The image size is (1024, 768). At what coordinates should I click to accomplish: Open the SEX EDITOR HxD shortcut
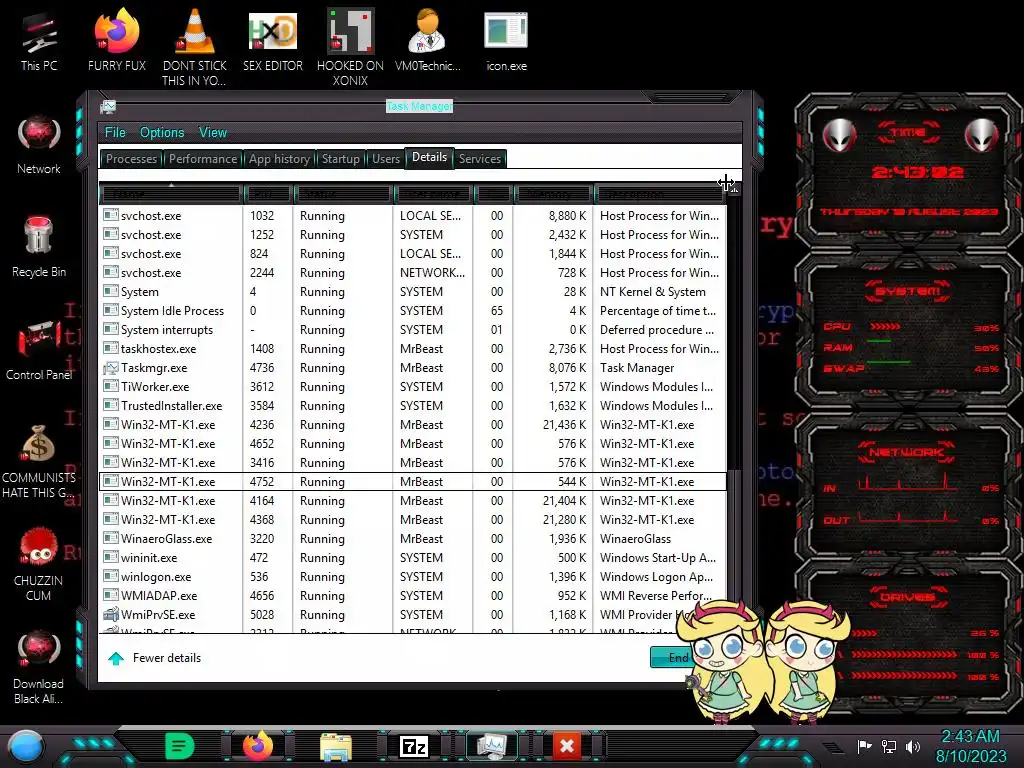[x=272, y=43]
